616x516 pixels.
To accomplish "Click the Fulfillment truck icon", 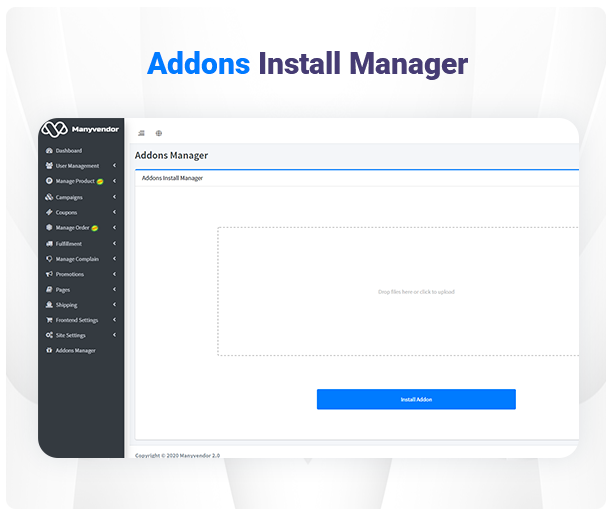I will [x=49, y=244].
